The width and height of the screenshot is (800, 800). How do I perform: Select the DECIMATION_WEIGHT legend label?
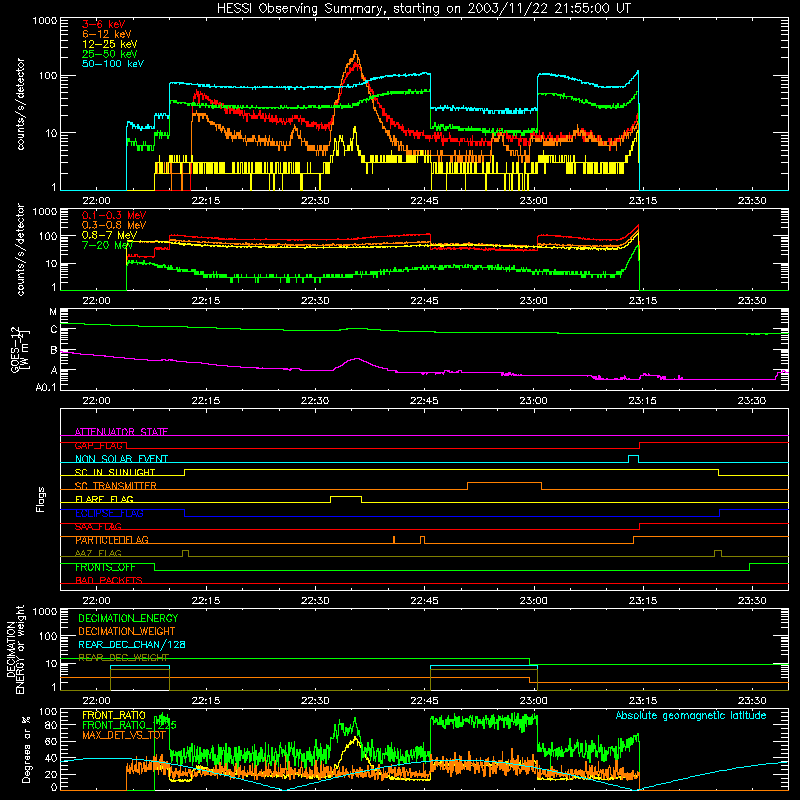pos(127,632)
